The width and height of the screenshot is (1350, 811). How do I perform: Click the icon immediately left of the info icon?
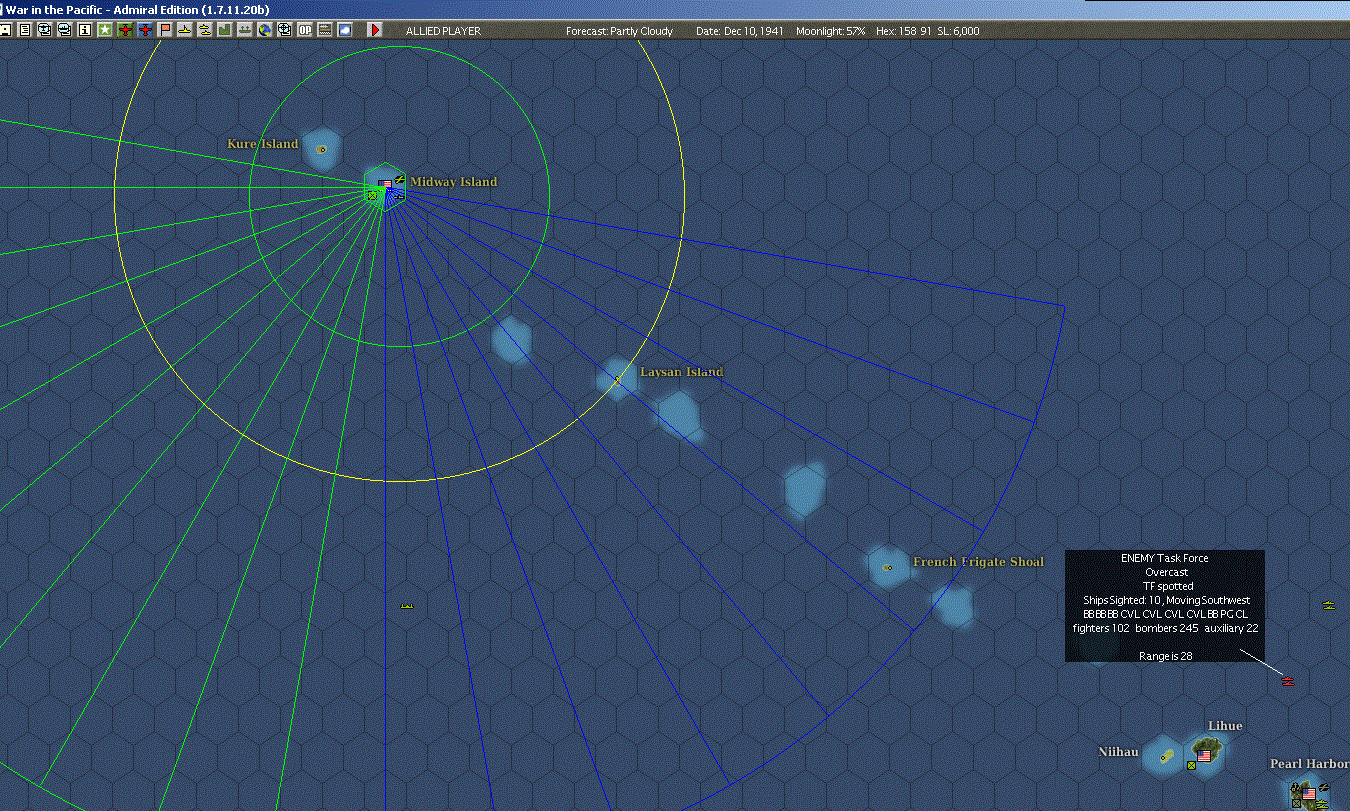[64, 30]
